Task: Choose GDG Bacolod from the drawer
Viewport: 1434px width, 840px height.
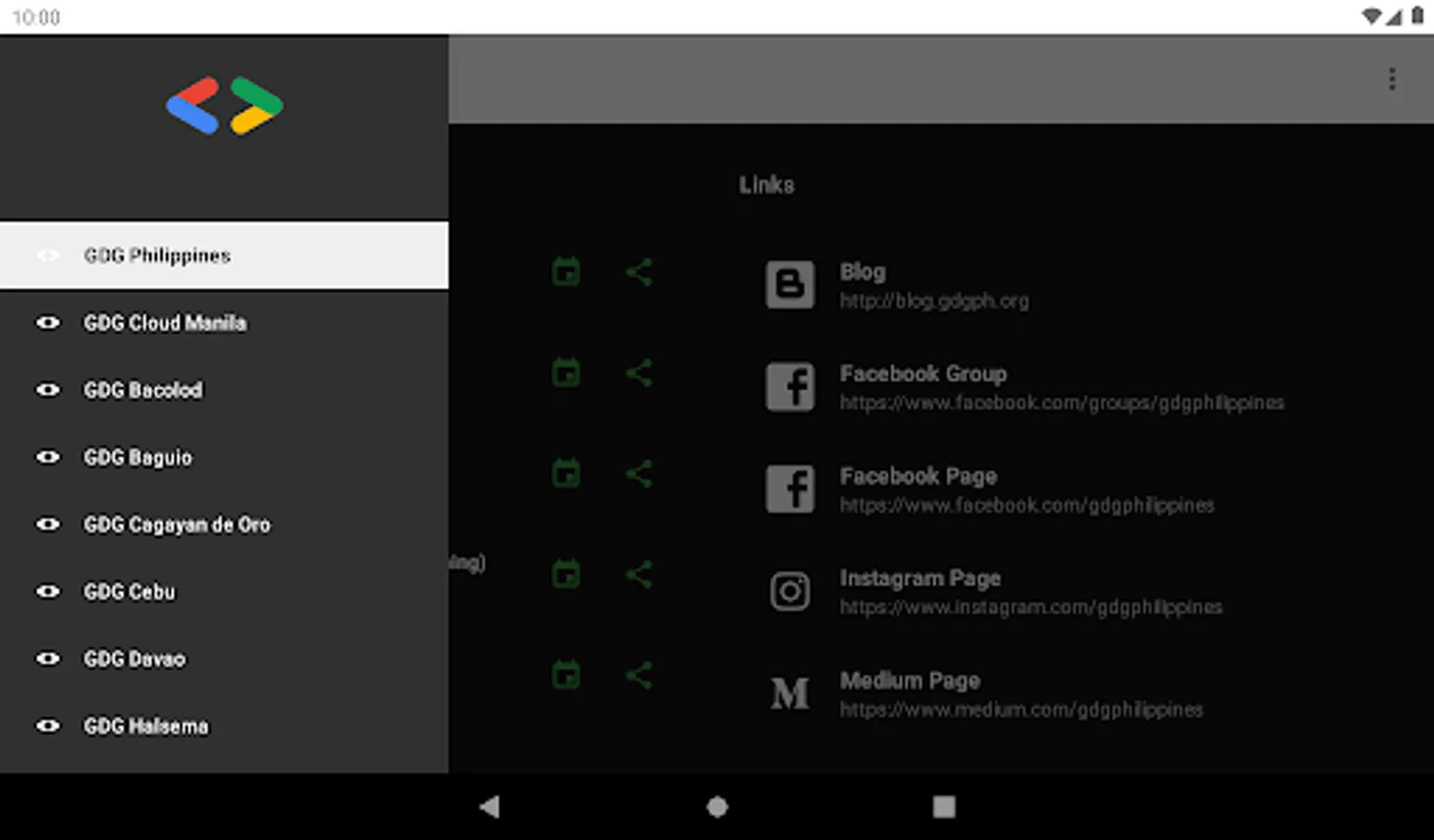Action: coord(224,390)
